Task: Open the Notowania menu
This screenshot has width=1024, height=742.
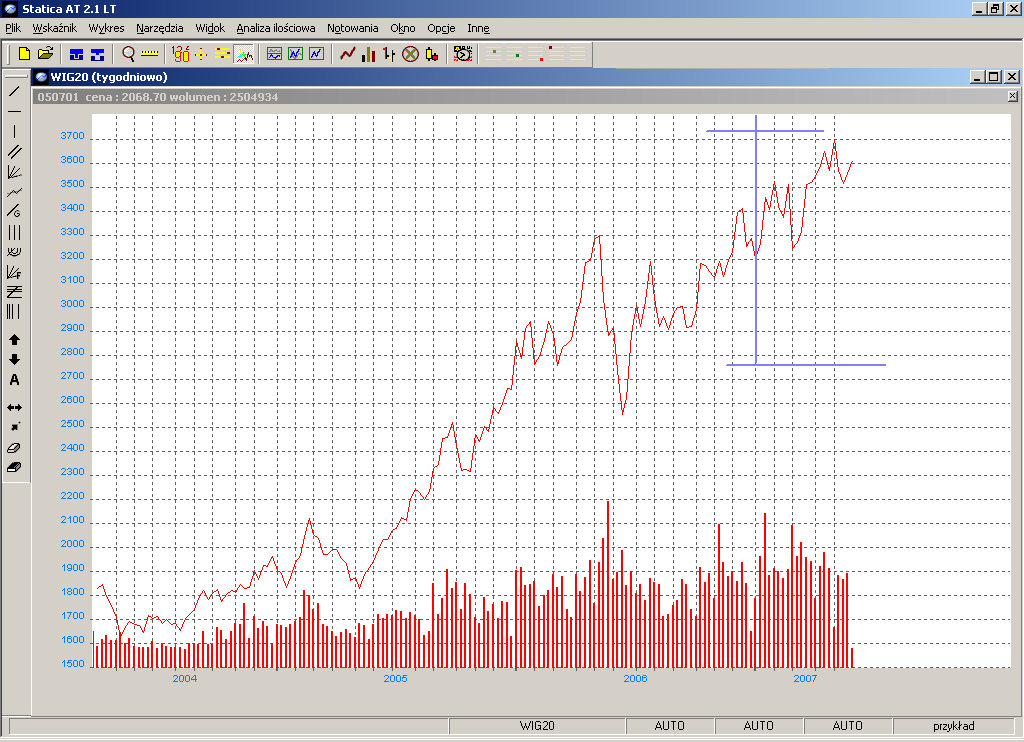Action: click(352, 28)
